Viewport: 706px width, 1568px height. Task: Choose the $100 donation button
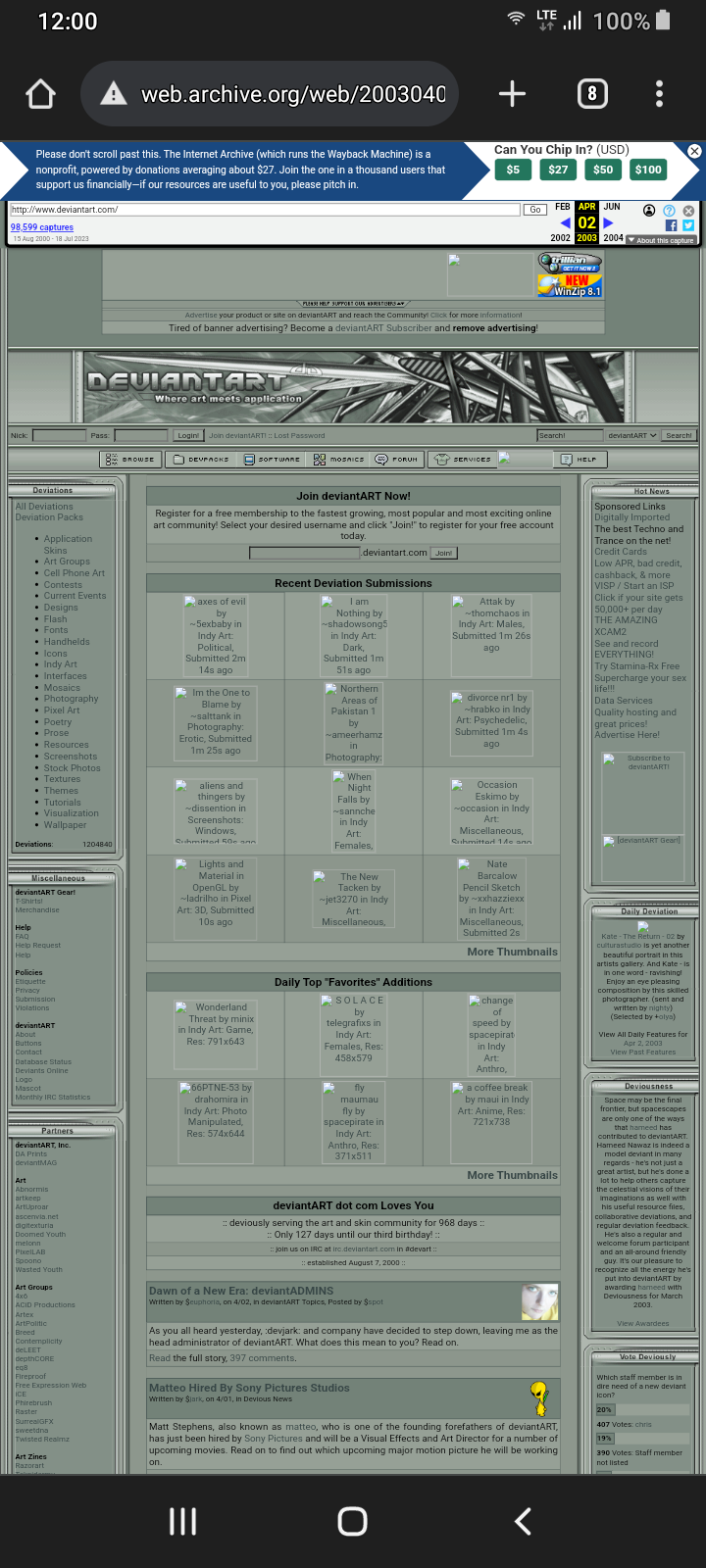[648, 170]
